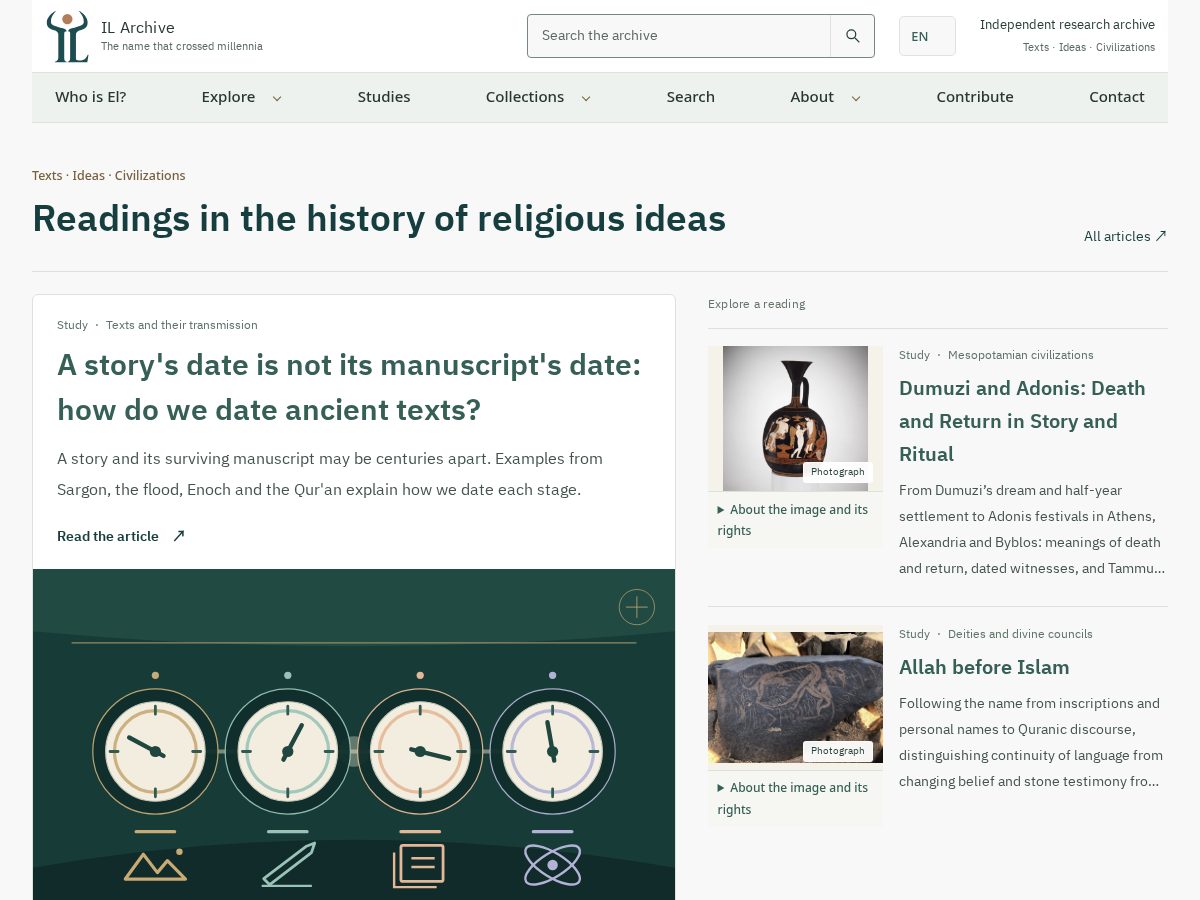Click Photograph badge on the vase image
This screenshot has height=900, width=1200.
838,472
